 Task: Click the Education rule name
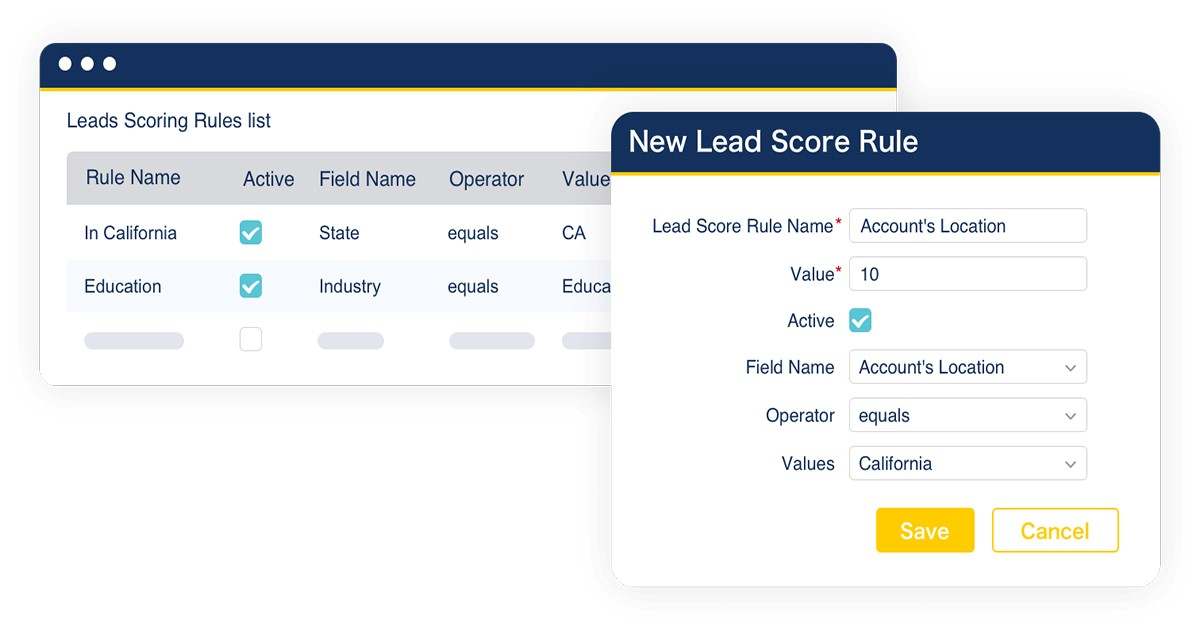coord(122,286)
